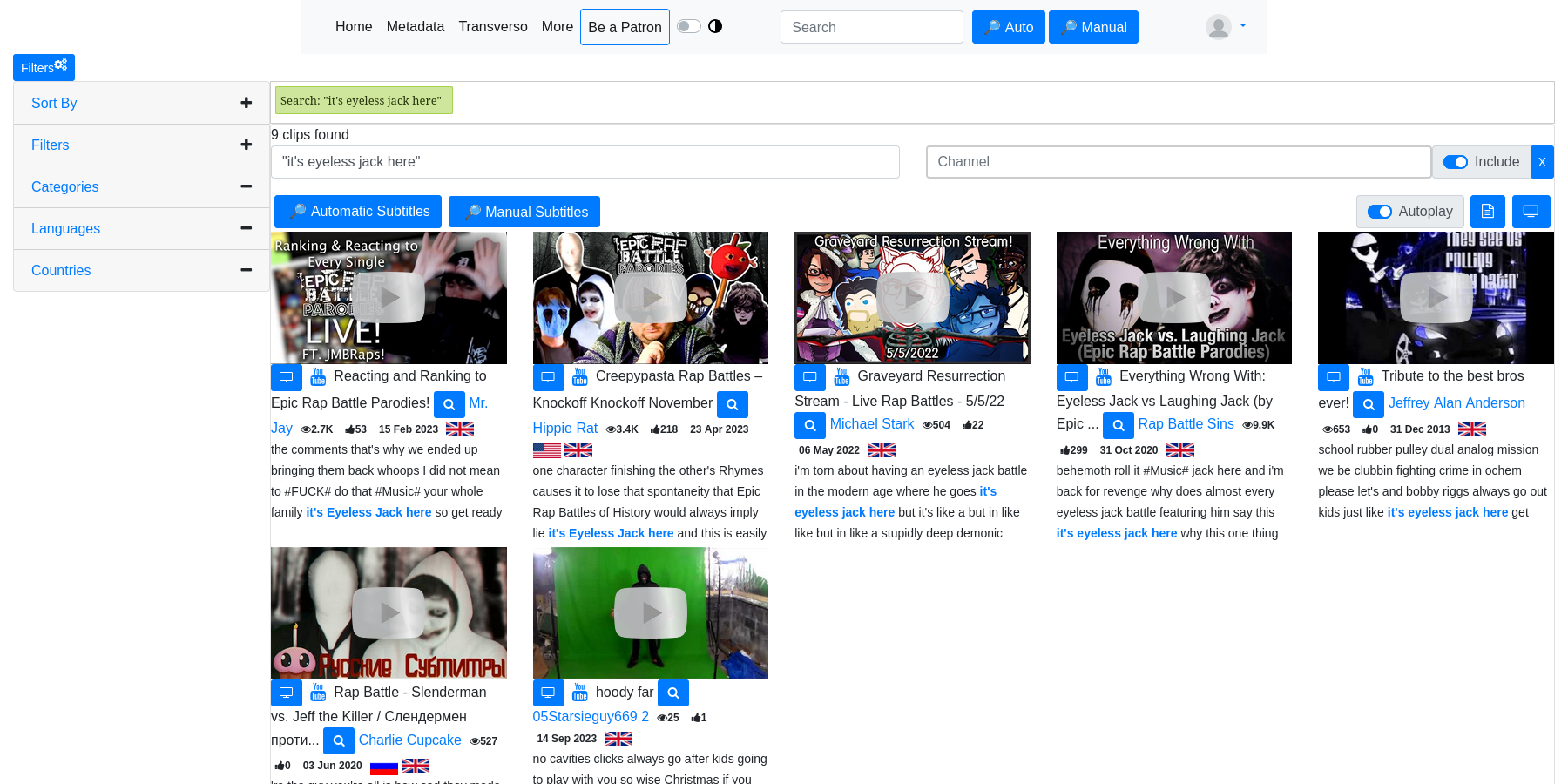Toggle the dark mode switch in navbar
Viewport: 1568px width, 784px height.
point(689,26)
